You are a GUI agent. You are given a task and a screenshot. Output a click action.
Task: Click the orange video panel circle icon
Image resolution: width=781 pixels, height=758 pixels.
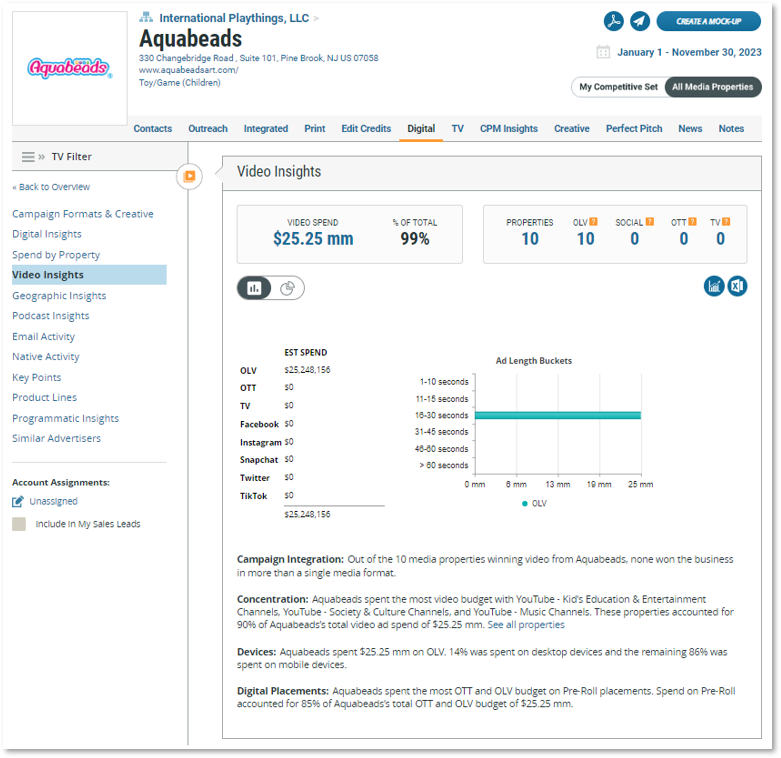(x=189, y=176)
